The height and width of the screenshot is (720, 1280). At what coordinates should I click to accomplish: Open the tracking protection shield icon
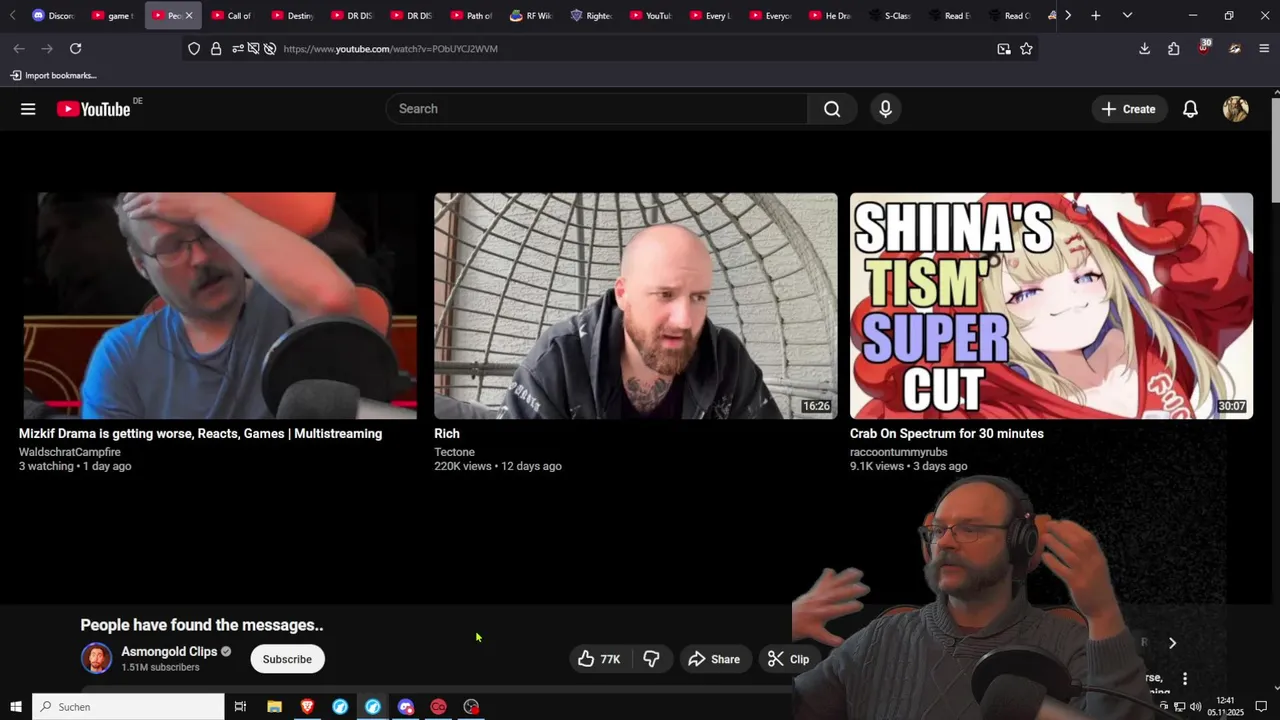pos(194,48)
